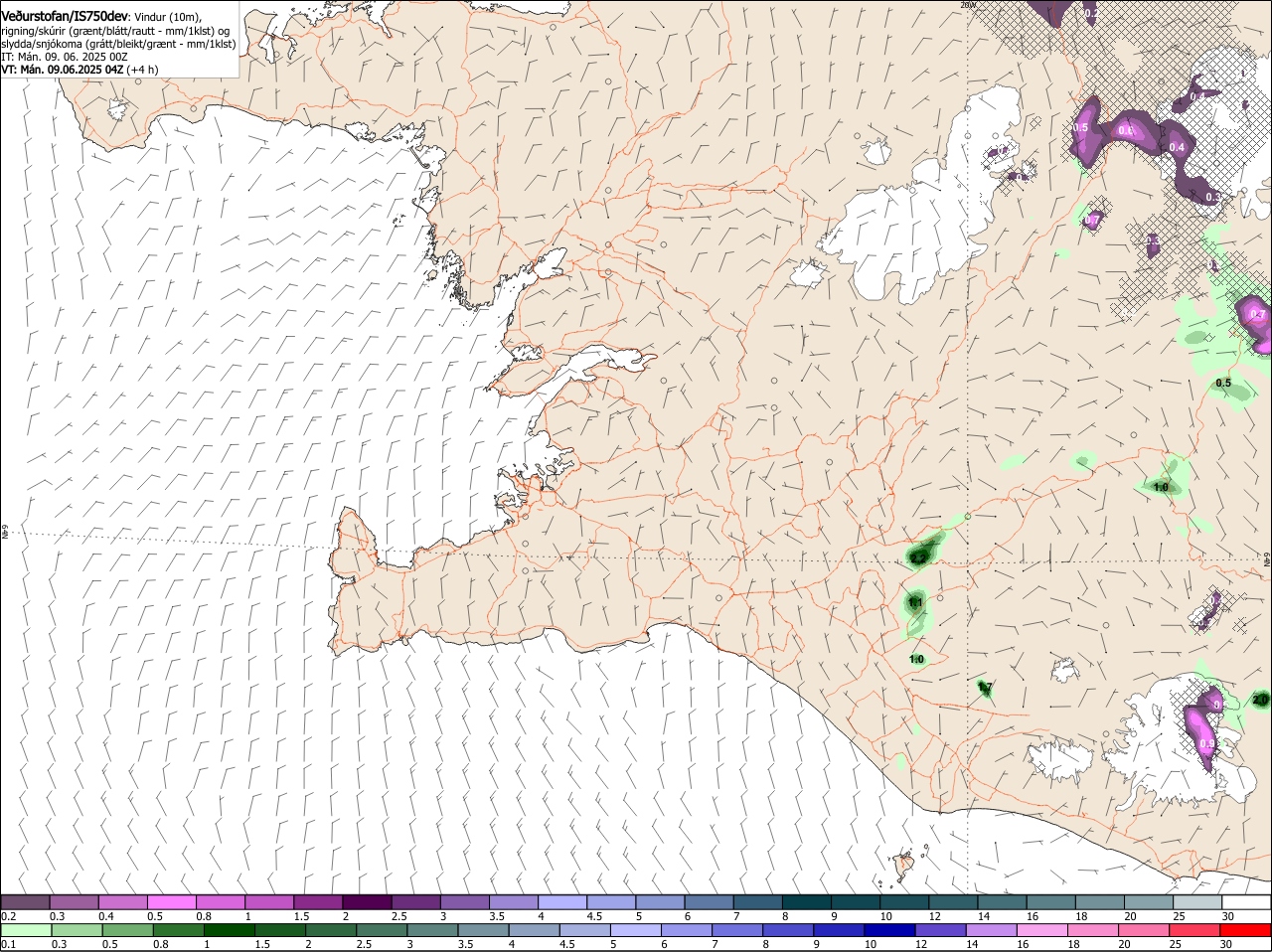The image size is (1272, 952).
Task: Click the '0.4' value in the purple snow area
Action: point(1177,147)
